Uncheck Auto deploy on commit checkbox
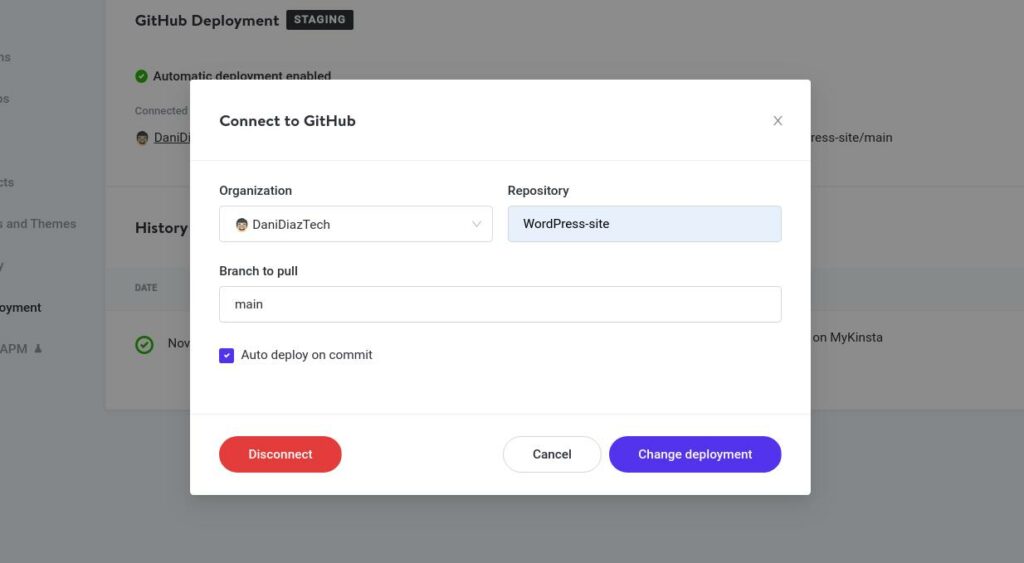 click(x=227, y=355)
